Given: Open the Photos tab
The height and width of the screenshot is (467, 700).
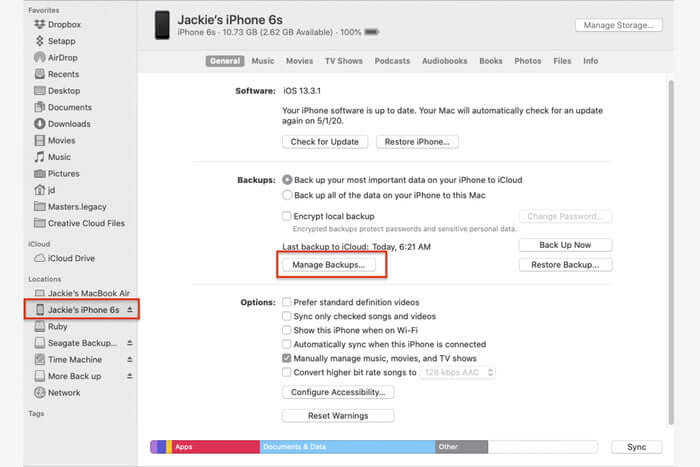Looking at the screenshot, I should [x=528, y=61].
